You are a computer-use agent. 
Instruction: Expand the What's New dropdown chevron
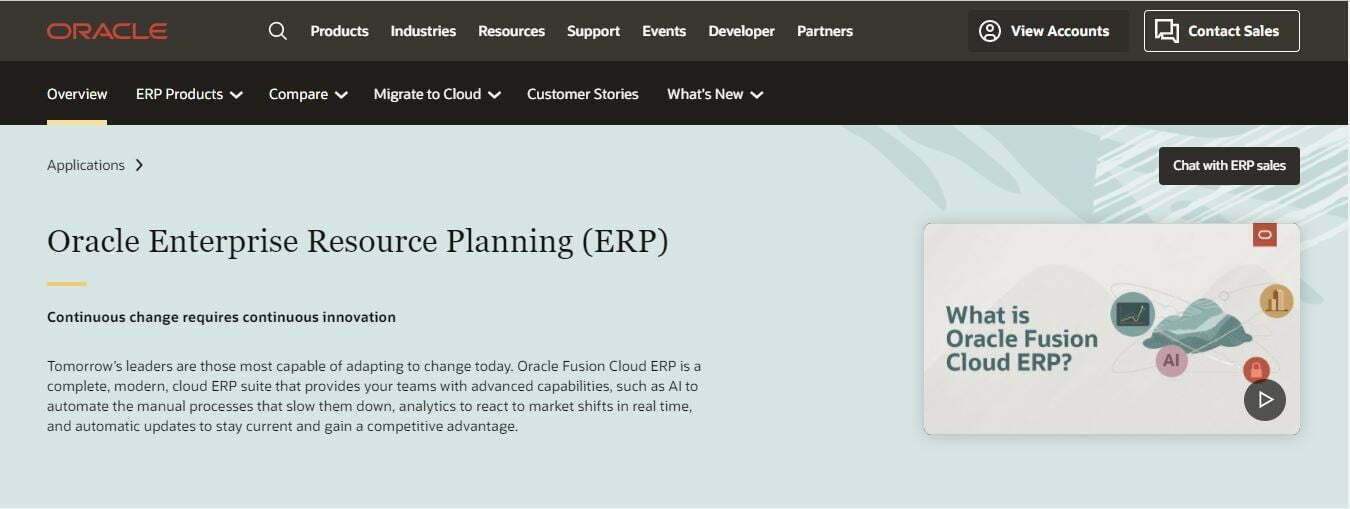click(x=757, y=95)
